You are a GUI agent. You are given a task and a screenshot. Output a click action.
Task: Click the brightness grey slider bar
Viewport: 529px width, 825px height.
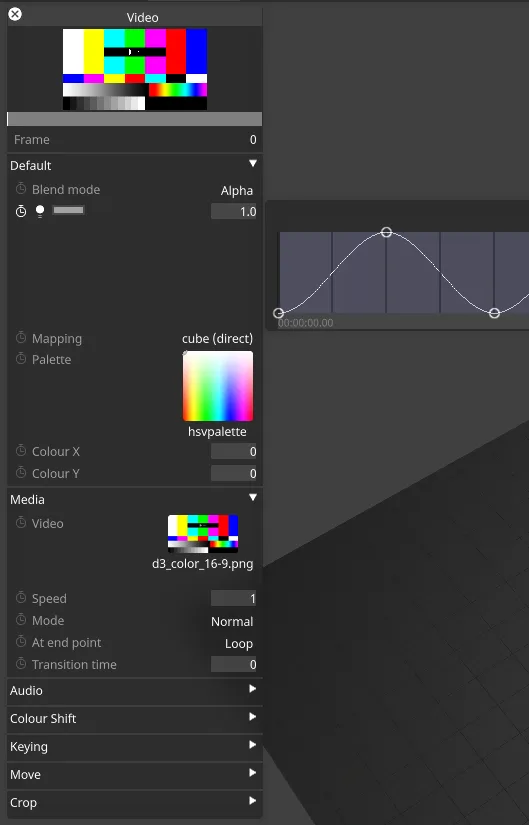tap(68, 210)
